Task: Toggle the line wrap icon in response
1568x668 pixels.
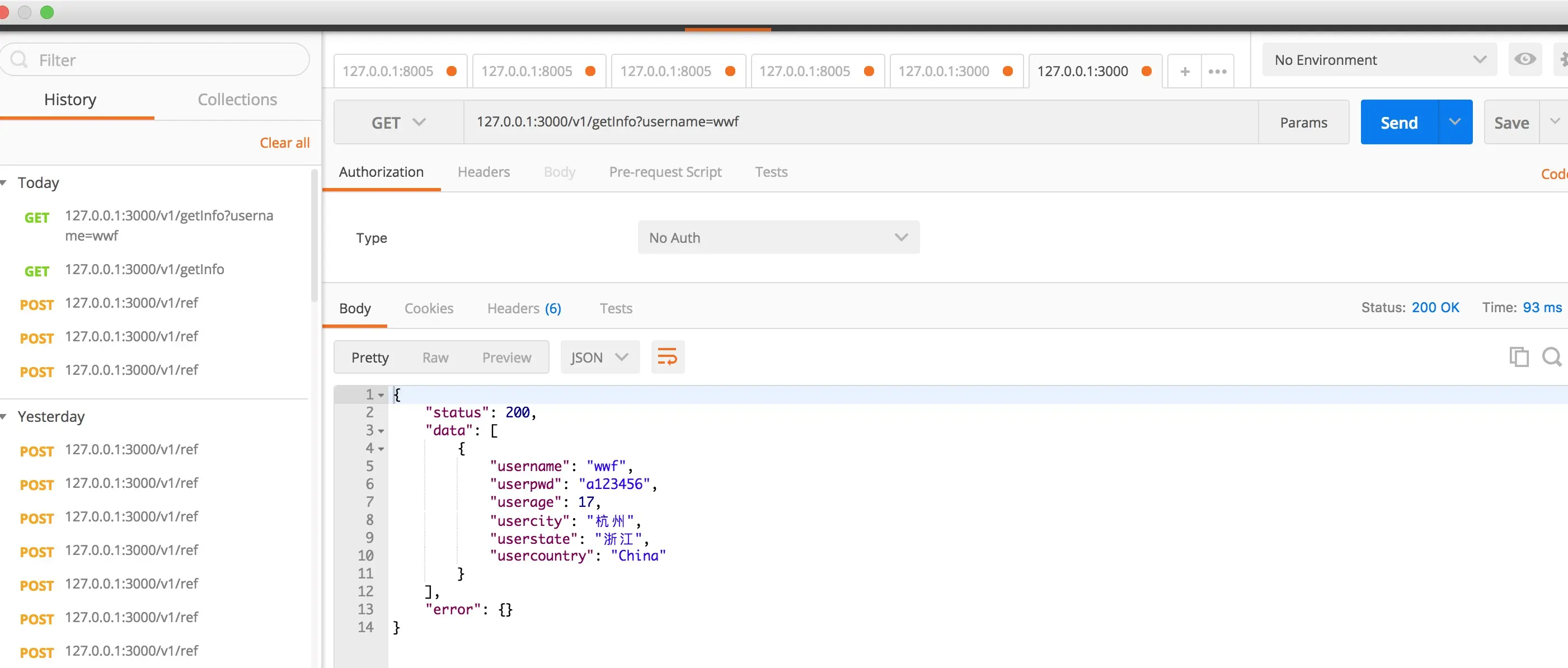Action: [667, 357]
